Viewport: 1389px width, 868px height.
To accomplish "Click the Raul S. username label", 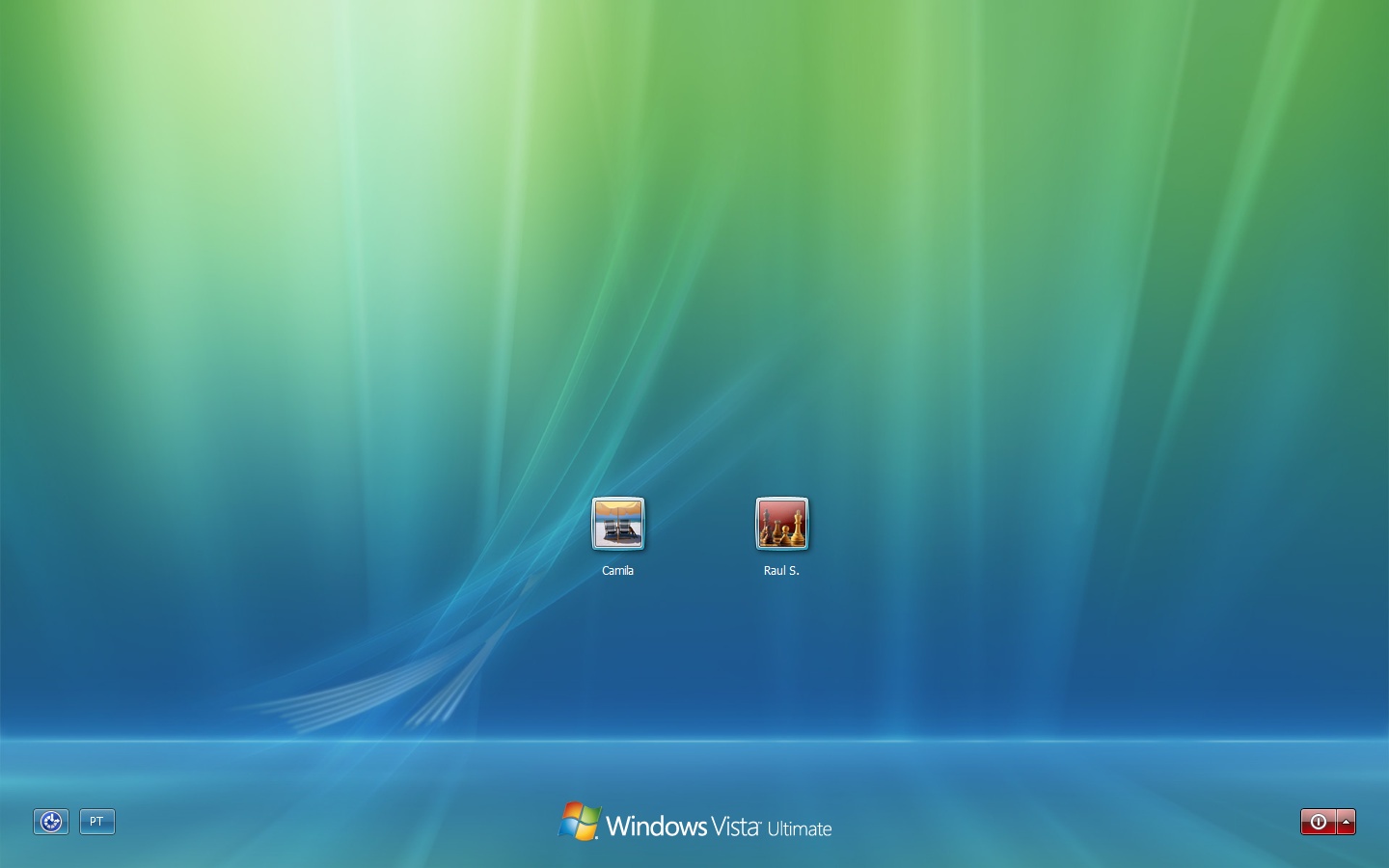I will click(x=781, y=569).
